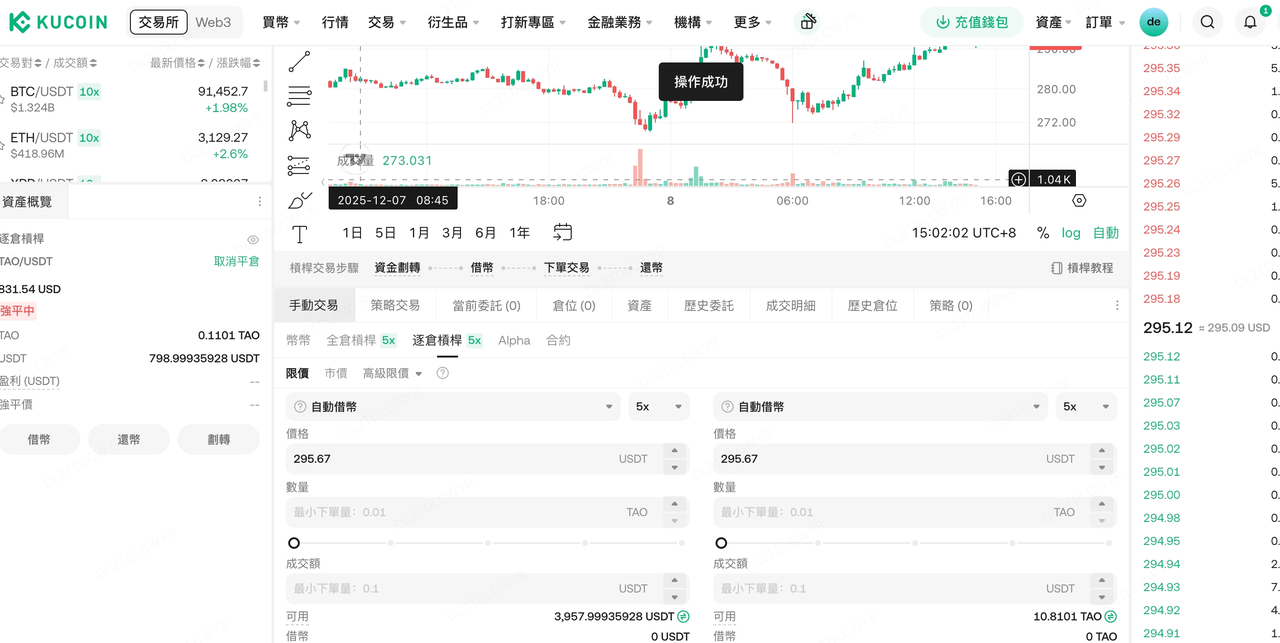The image size is (1280, 643).
Task: Click the left buy amount slider handle
Action: pos(294,543)
